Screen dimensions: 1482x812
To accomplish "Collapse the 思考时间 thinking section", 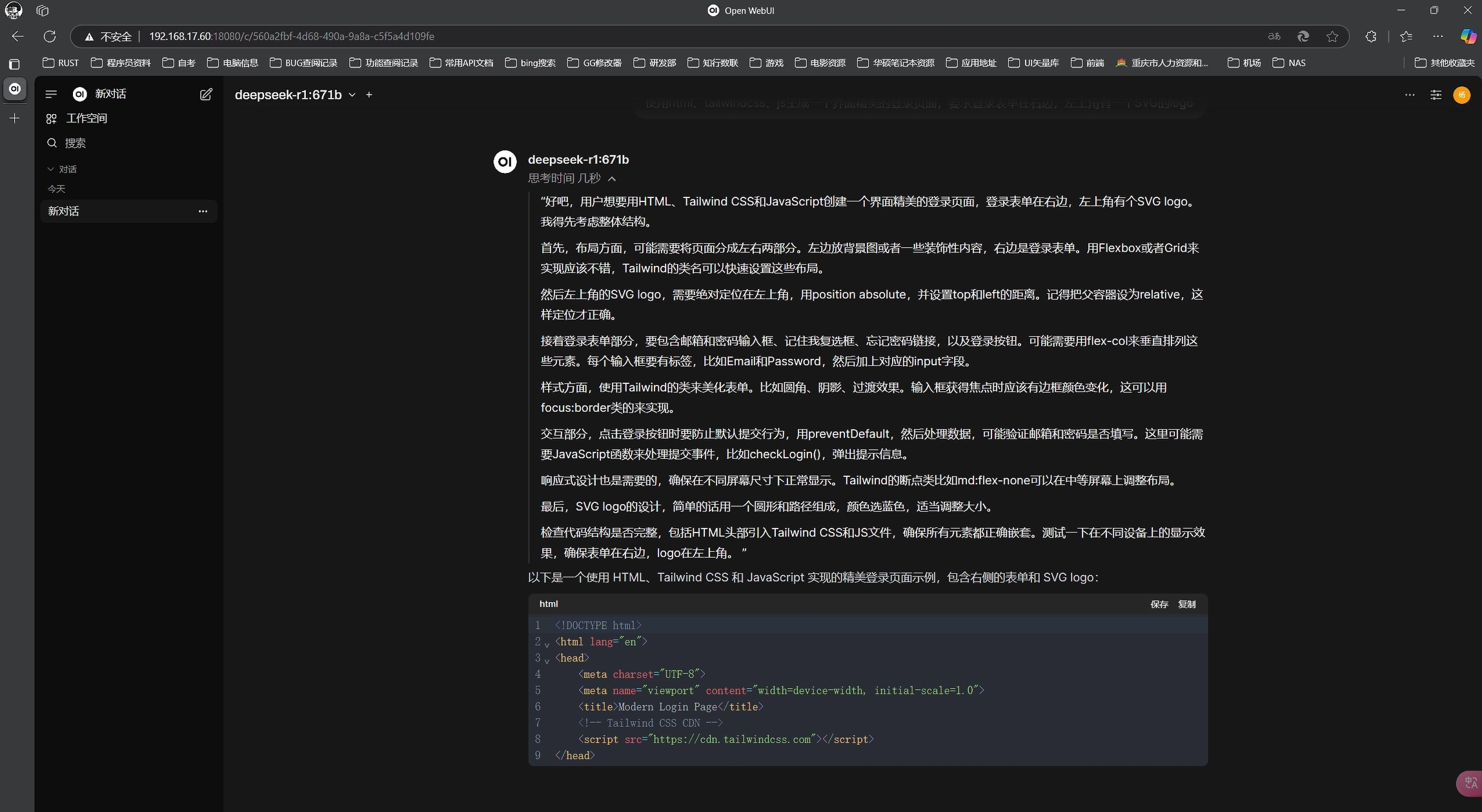I will point(572,178).
